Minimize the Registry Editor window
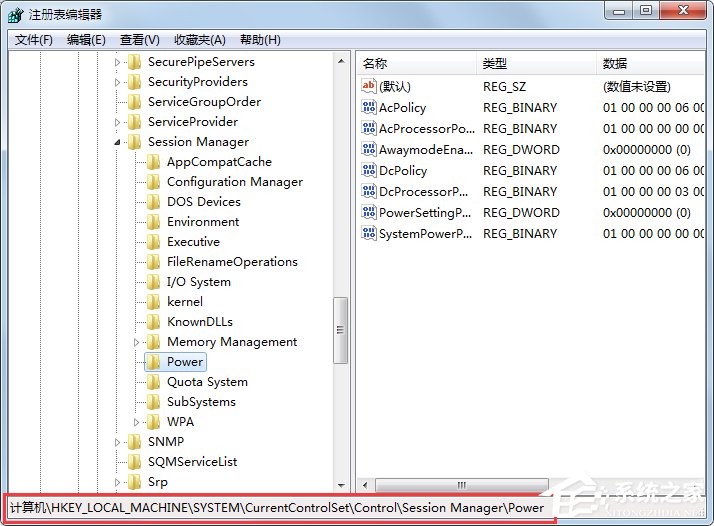Screen dimensions: 714x526 (619, 11)
